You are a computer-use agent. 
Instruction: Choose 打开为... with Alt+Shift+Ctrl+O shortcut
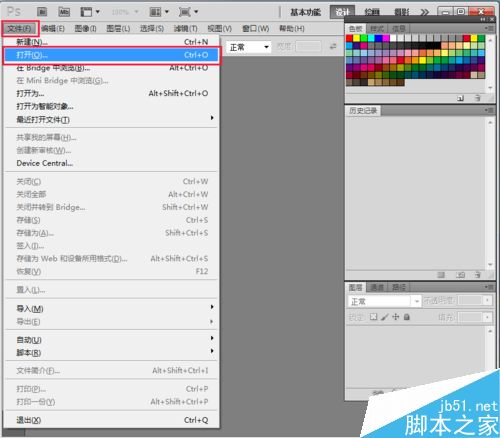pos(111,93)
